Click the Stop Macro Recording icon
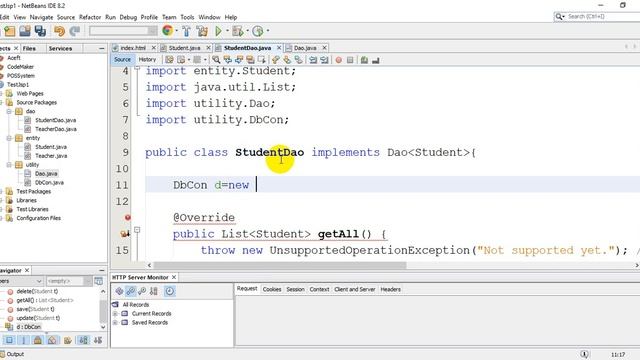This screenshot has width=640, height=360. (x=350, y=60)
